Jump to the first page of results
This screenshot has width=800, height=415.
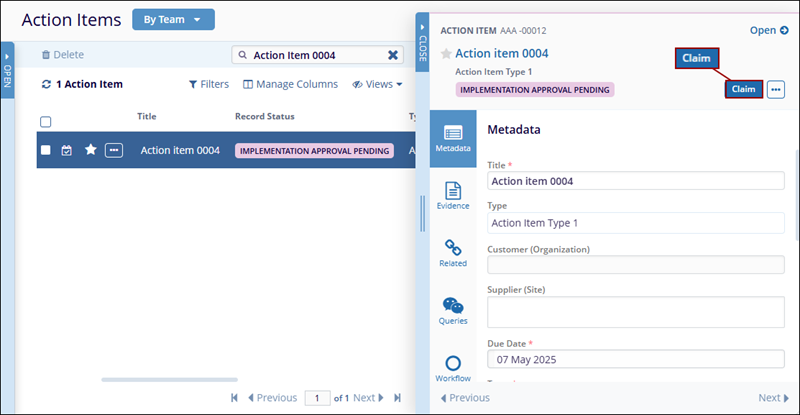pos(234,398)
